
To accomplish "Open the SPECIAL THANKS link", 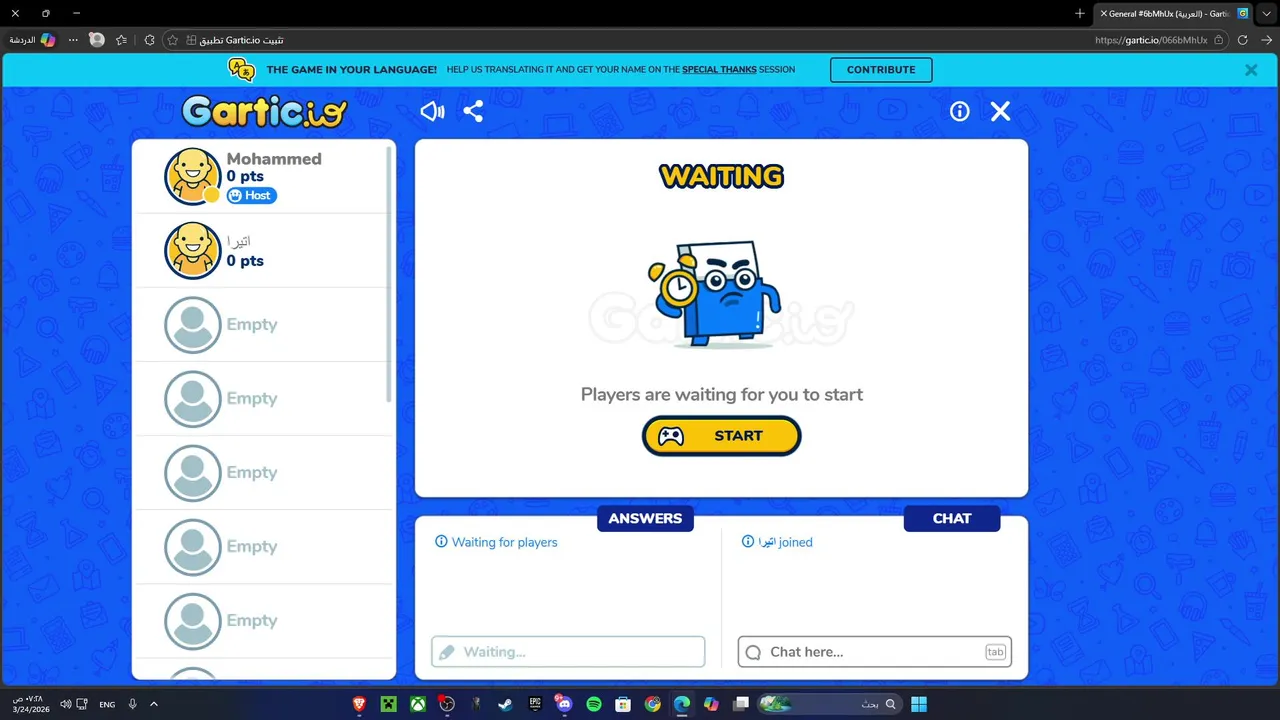I will [719, 70].
